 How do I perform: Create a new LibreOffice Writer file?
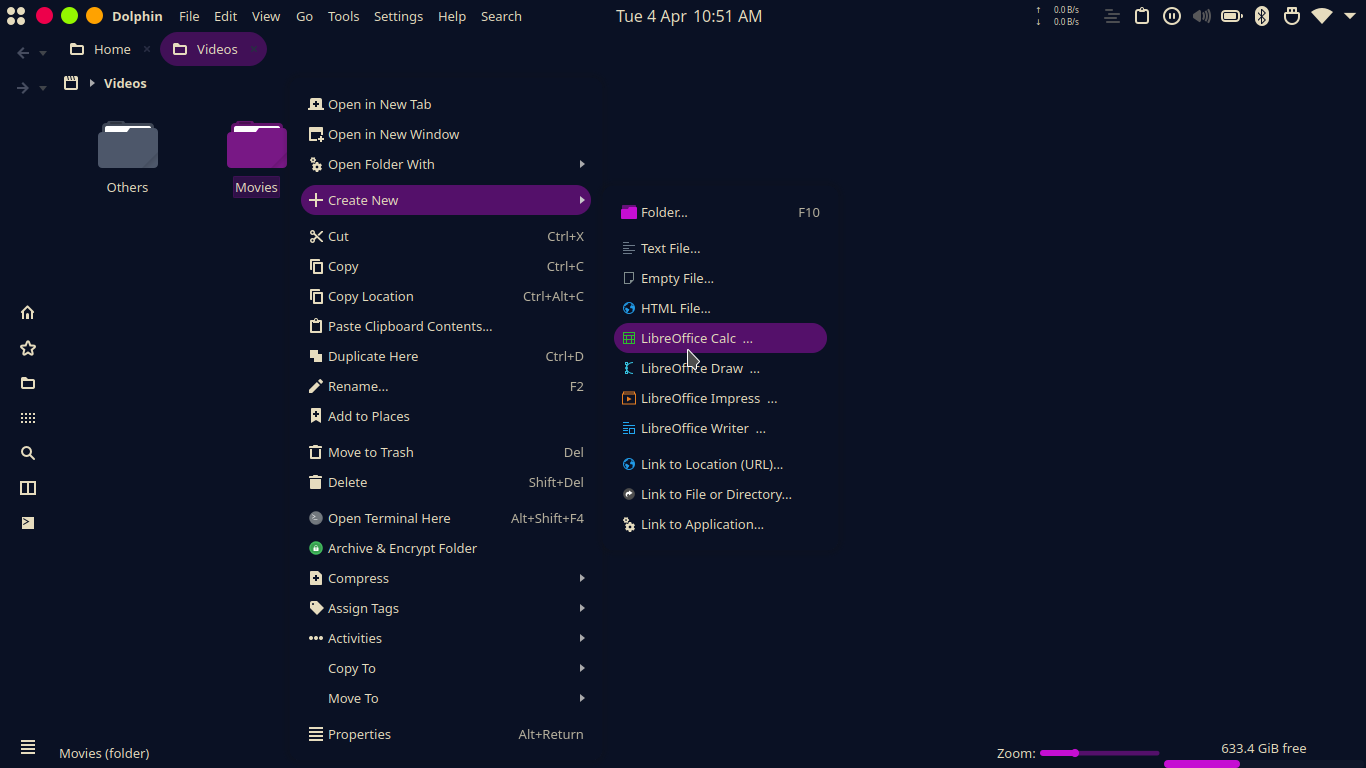point(720,428)
